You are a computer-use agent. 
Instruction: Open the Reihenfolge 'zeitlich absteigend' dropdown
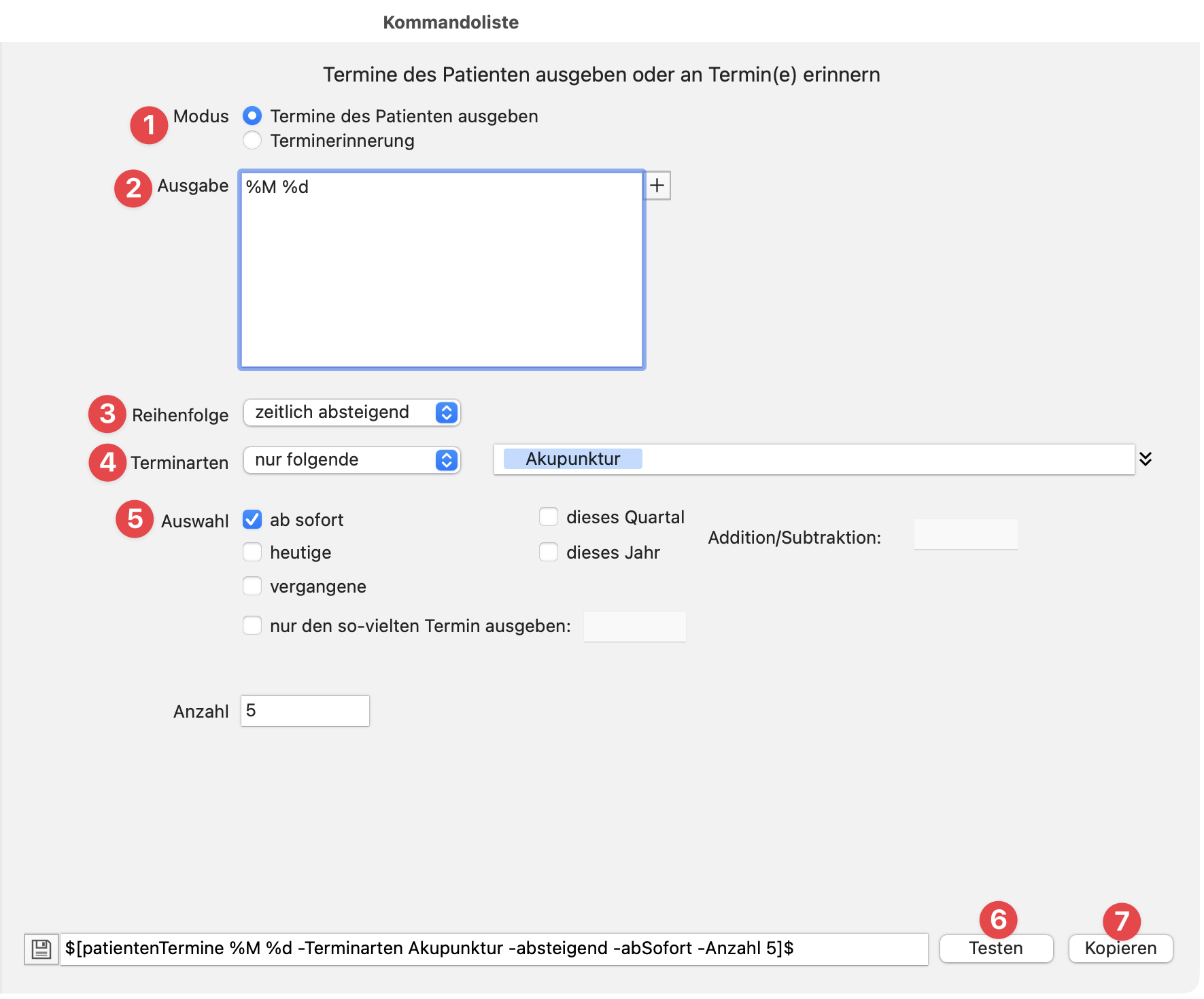pyautogui.click(x=352, y=413)
